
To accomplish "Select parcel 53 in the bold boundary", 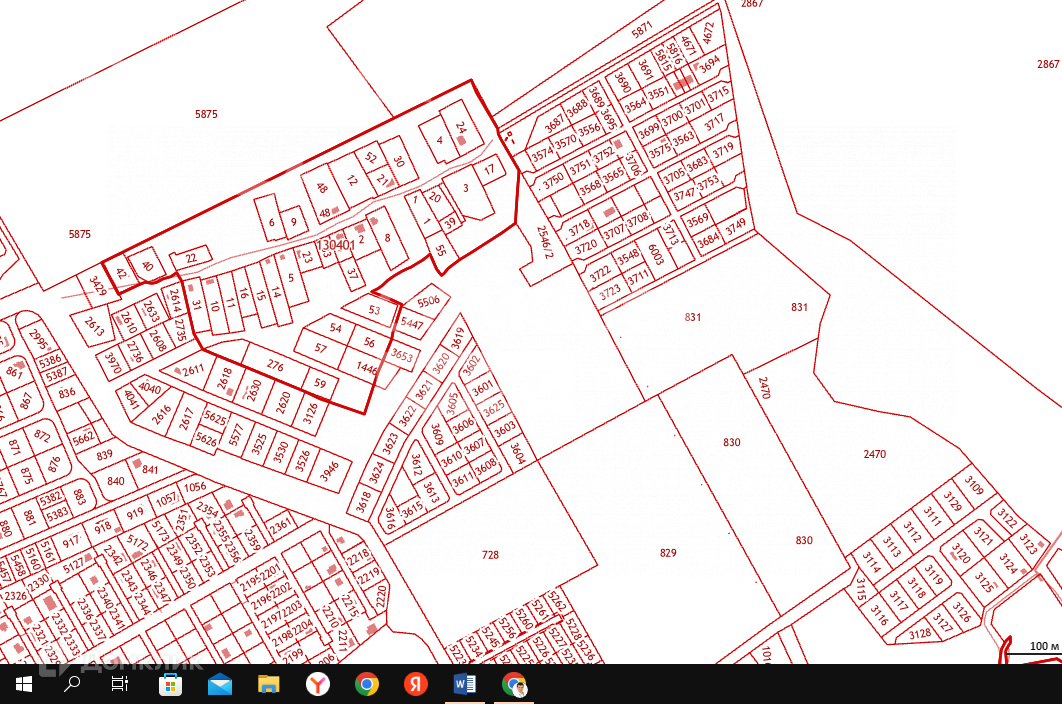I will (x=375, y=310).
